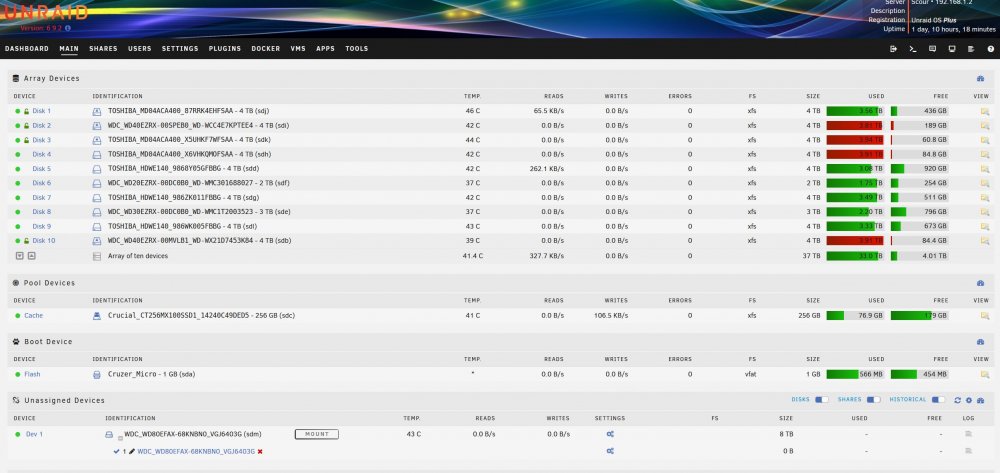Browse Disk 5 contents via view icon
The image size is (1000, 473).
tap(985, 169)
